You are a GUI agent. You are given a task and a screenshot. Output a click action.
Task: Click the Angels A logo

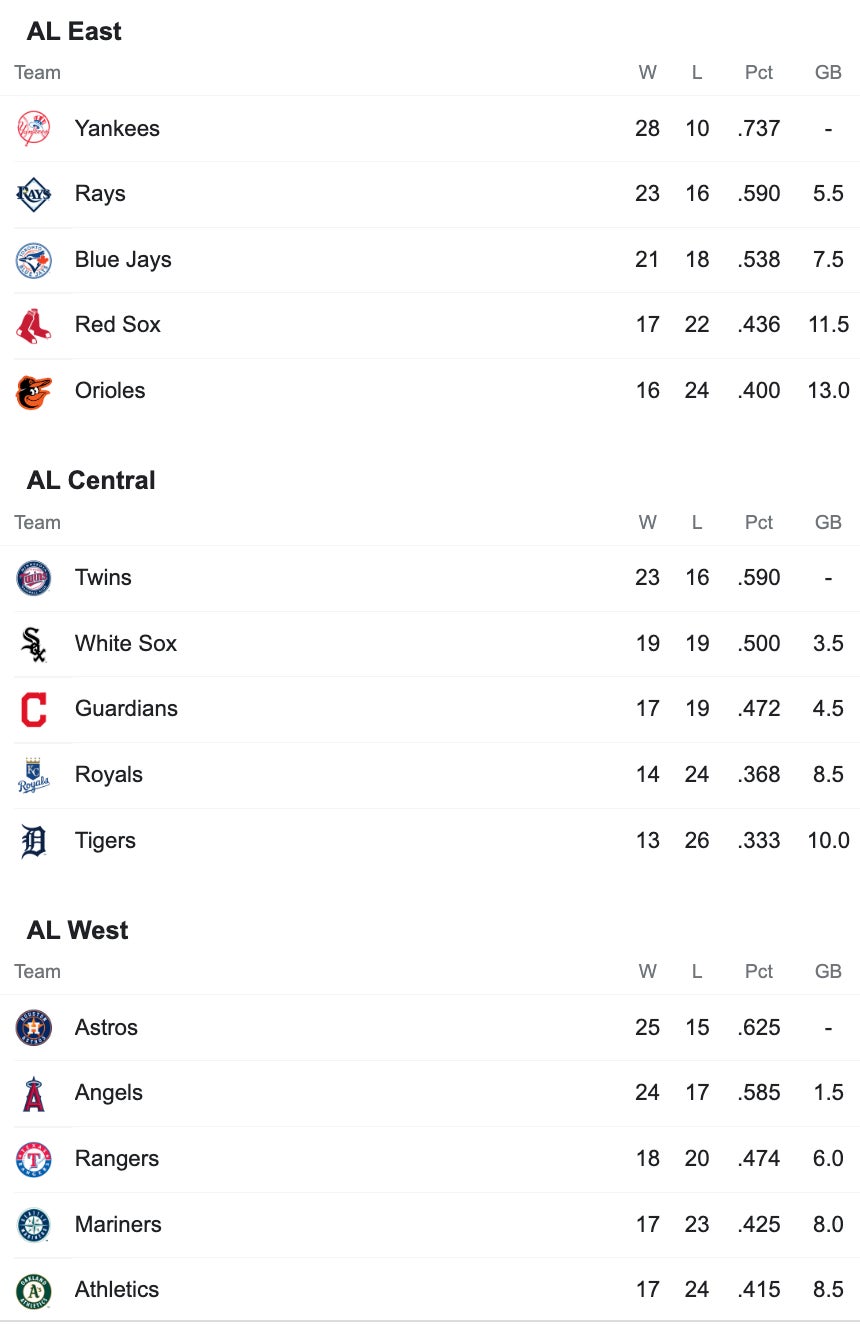[x=34, y=1093]
